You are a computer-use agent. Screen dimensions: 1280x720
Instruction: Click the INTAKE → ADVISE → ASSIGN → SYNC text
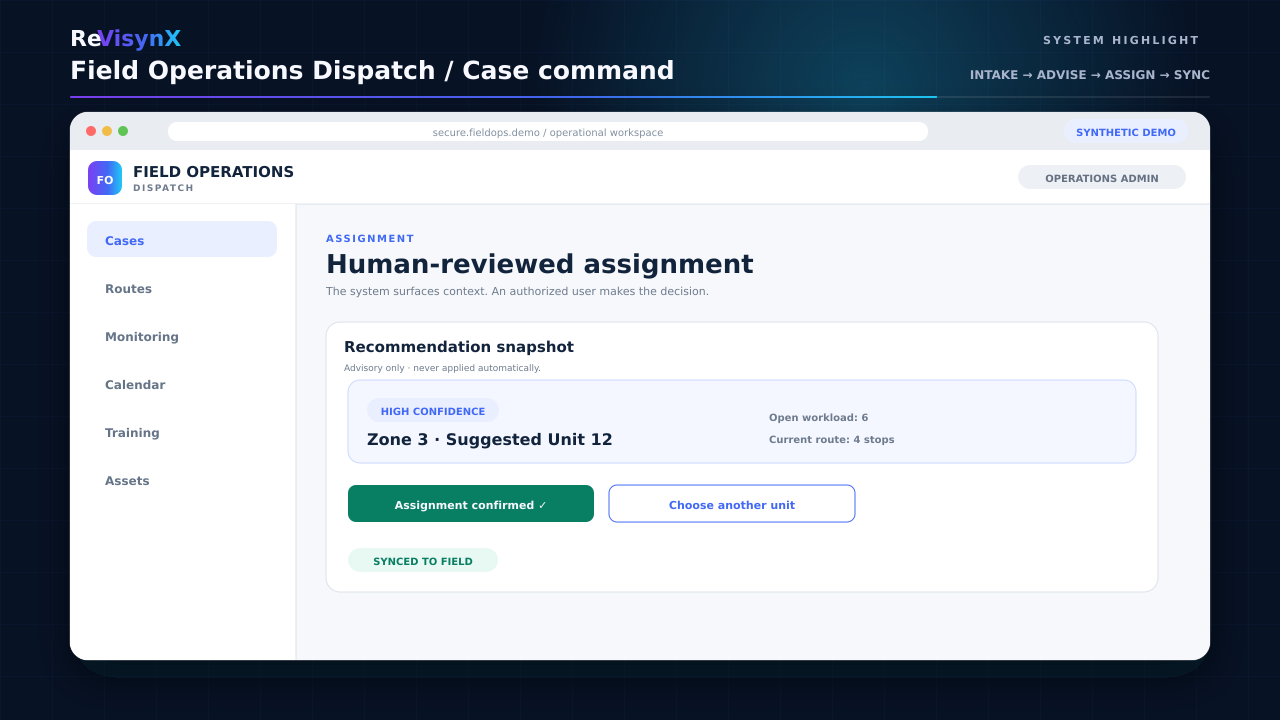click(x=1090, y=75)
